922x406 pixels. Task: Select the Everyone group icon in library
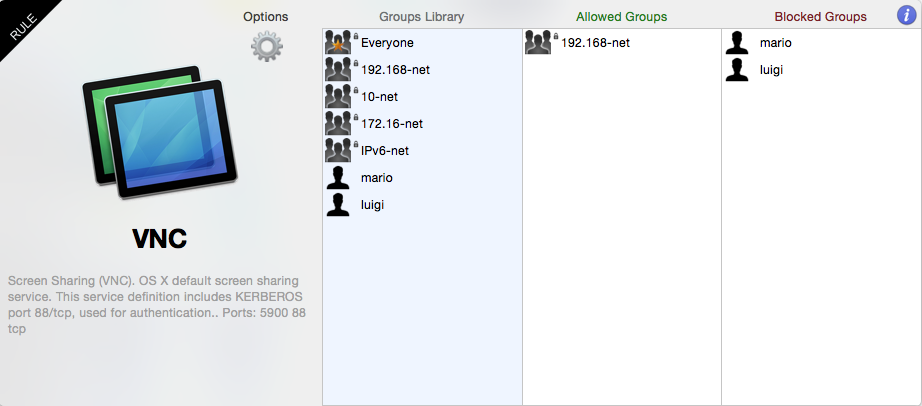(x=340, y=43)
